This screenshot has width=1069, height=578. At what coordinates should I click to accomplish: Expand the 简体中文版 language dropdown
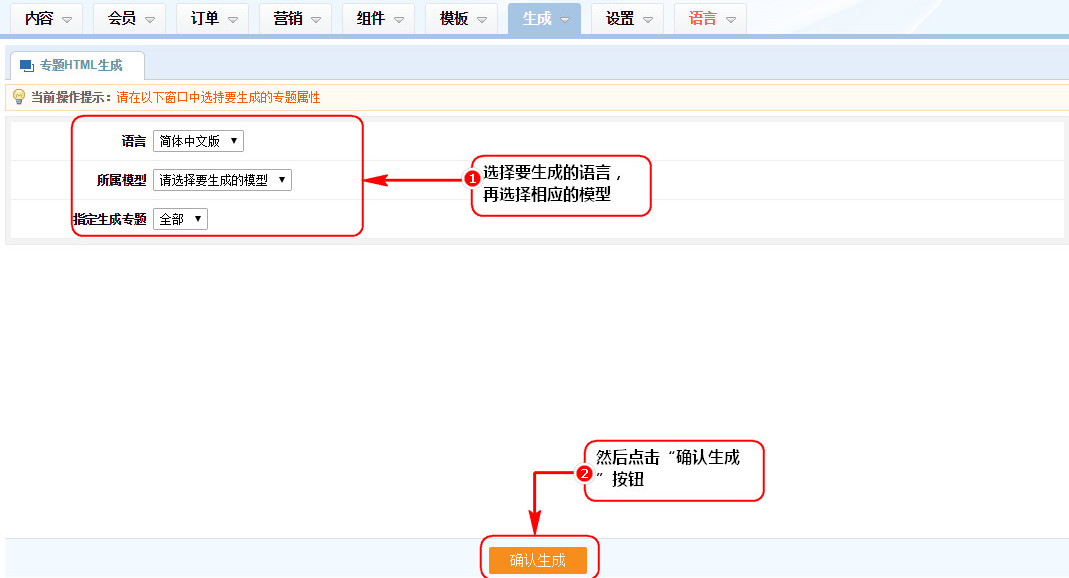tap(198, 142)
